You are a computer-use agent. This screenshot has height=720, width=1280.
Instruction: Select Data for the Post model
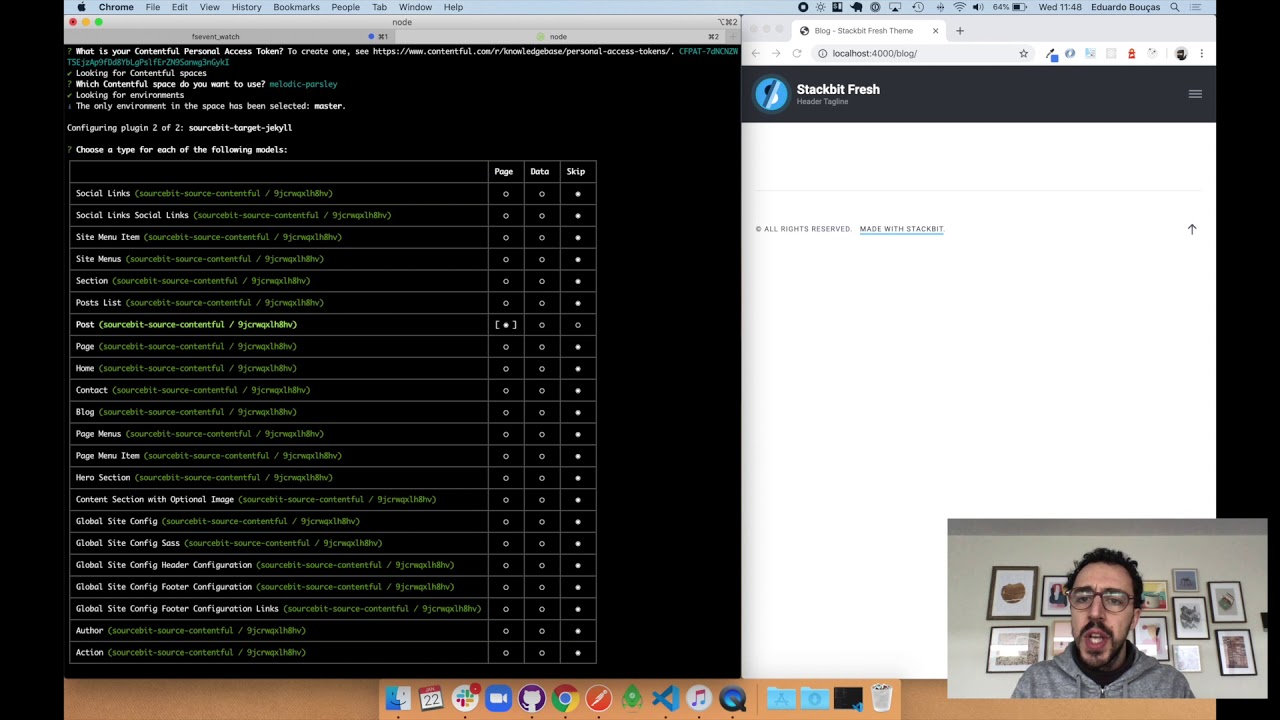point(541,325)
